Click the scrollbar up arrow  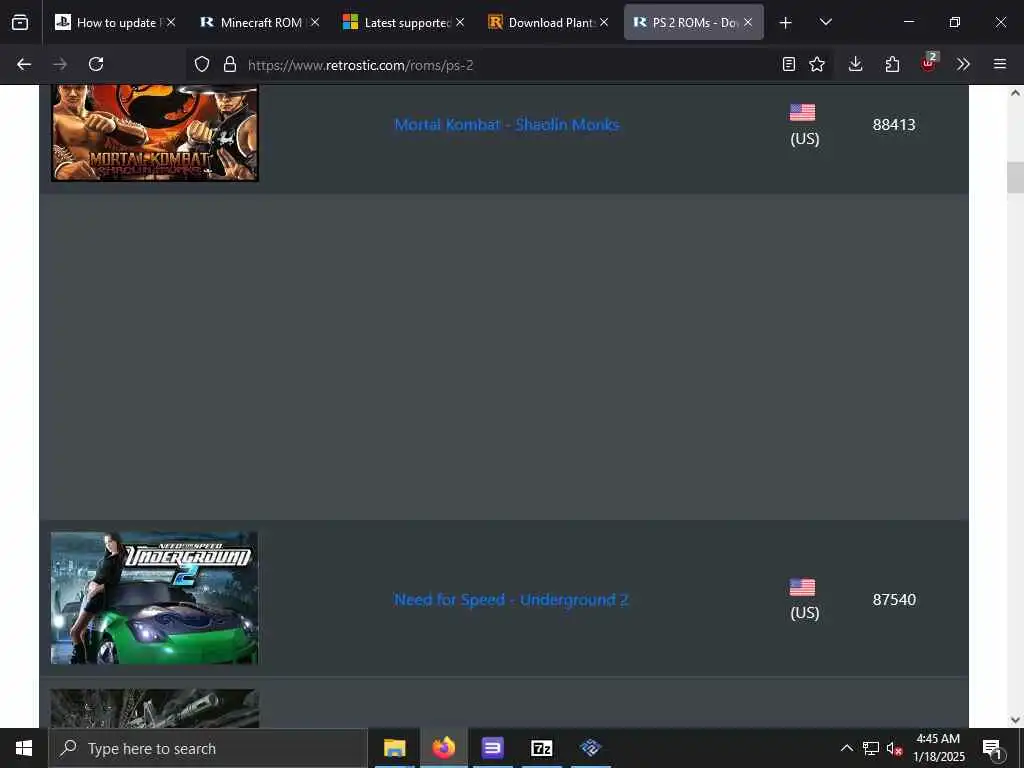(1015, 93)
